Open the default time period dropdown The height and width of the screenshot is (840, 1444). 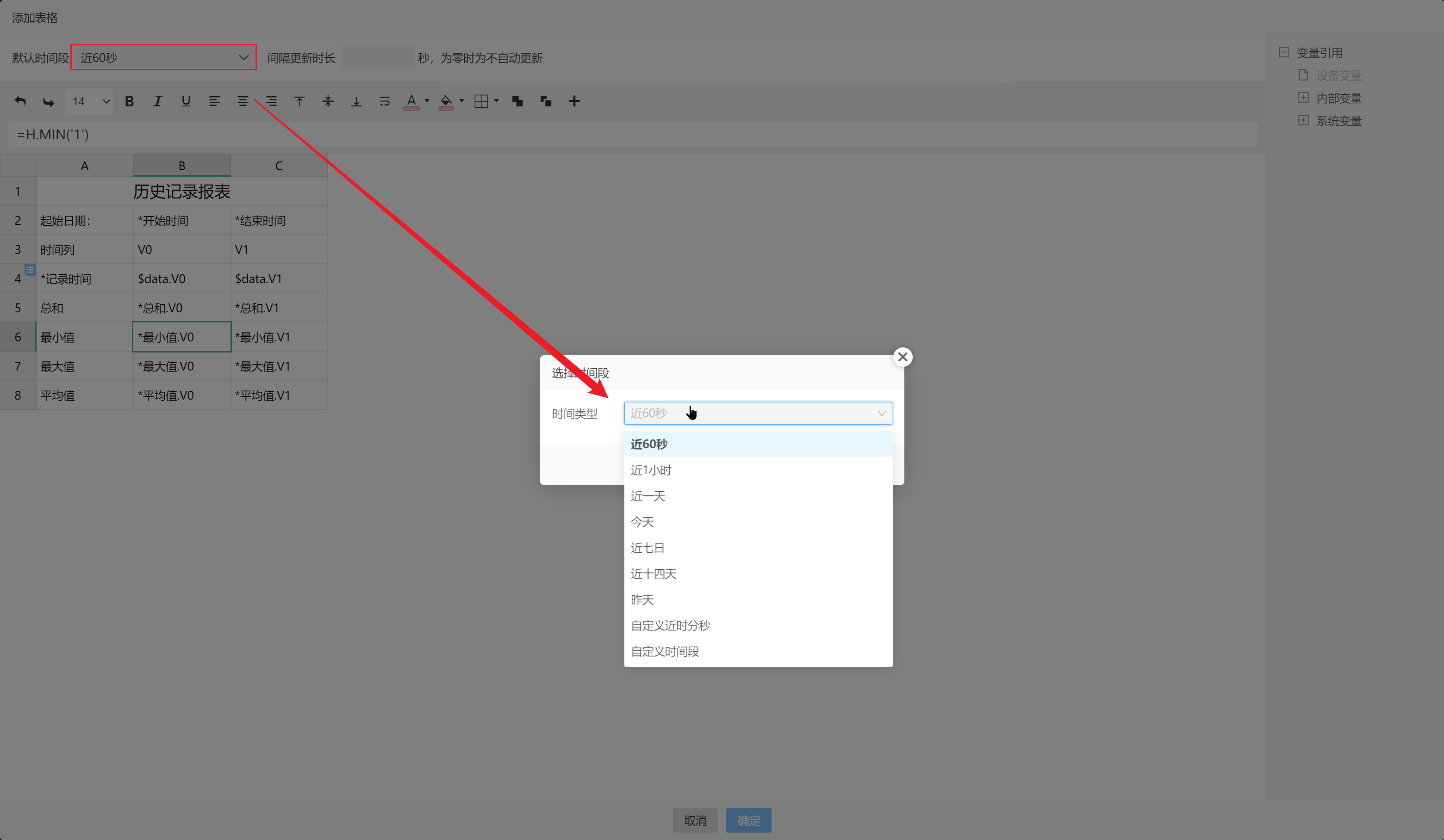click(x=163, y=57)
